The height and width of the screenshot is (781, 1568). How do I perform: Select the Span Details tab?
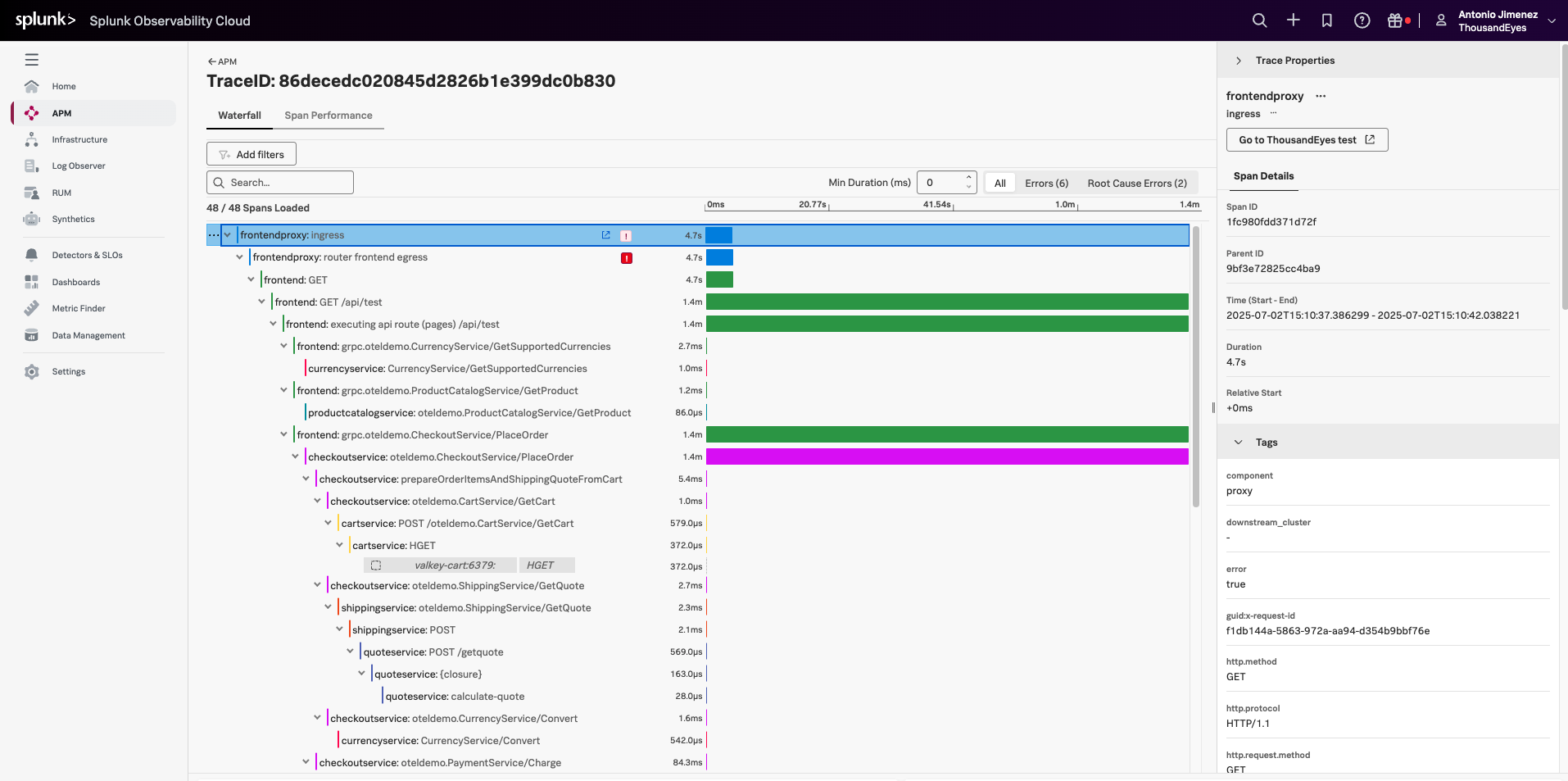[x=1263, y=176]
